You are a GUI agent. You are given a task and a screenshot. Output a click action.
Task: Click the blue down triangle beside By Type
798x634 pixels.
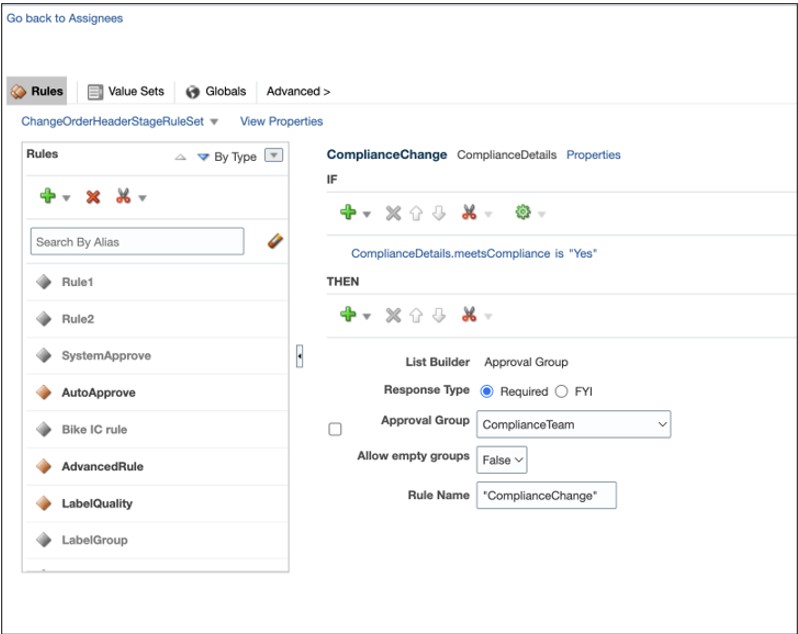tap(203, 157)
